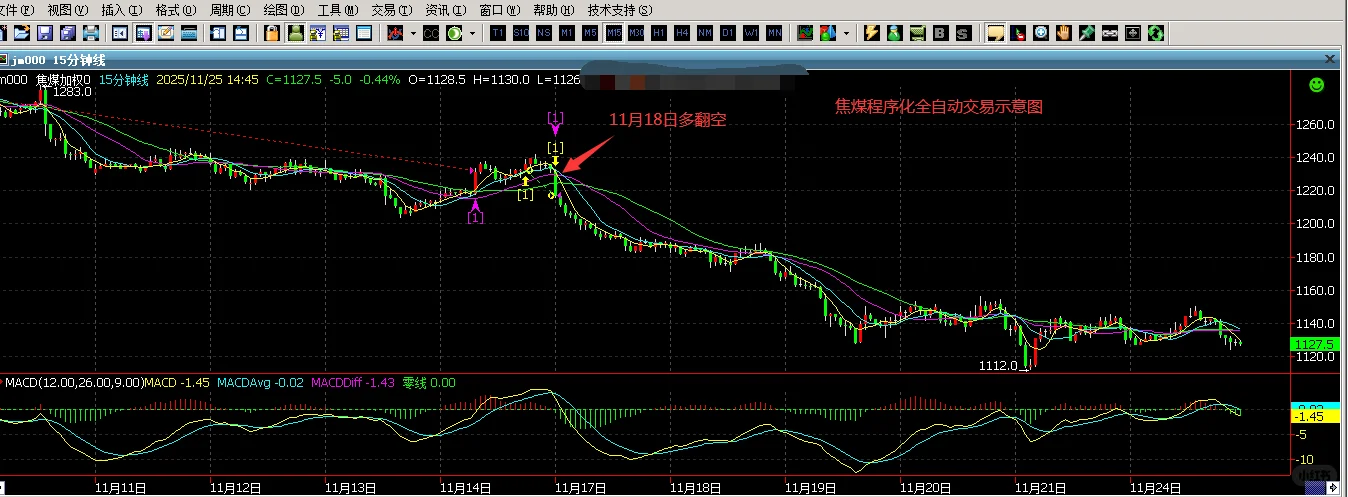Click the green trader account icon
The width and height of the screenshot is (1348, 497).
pos(296,33)
